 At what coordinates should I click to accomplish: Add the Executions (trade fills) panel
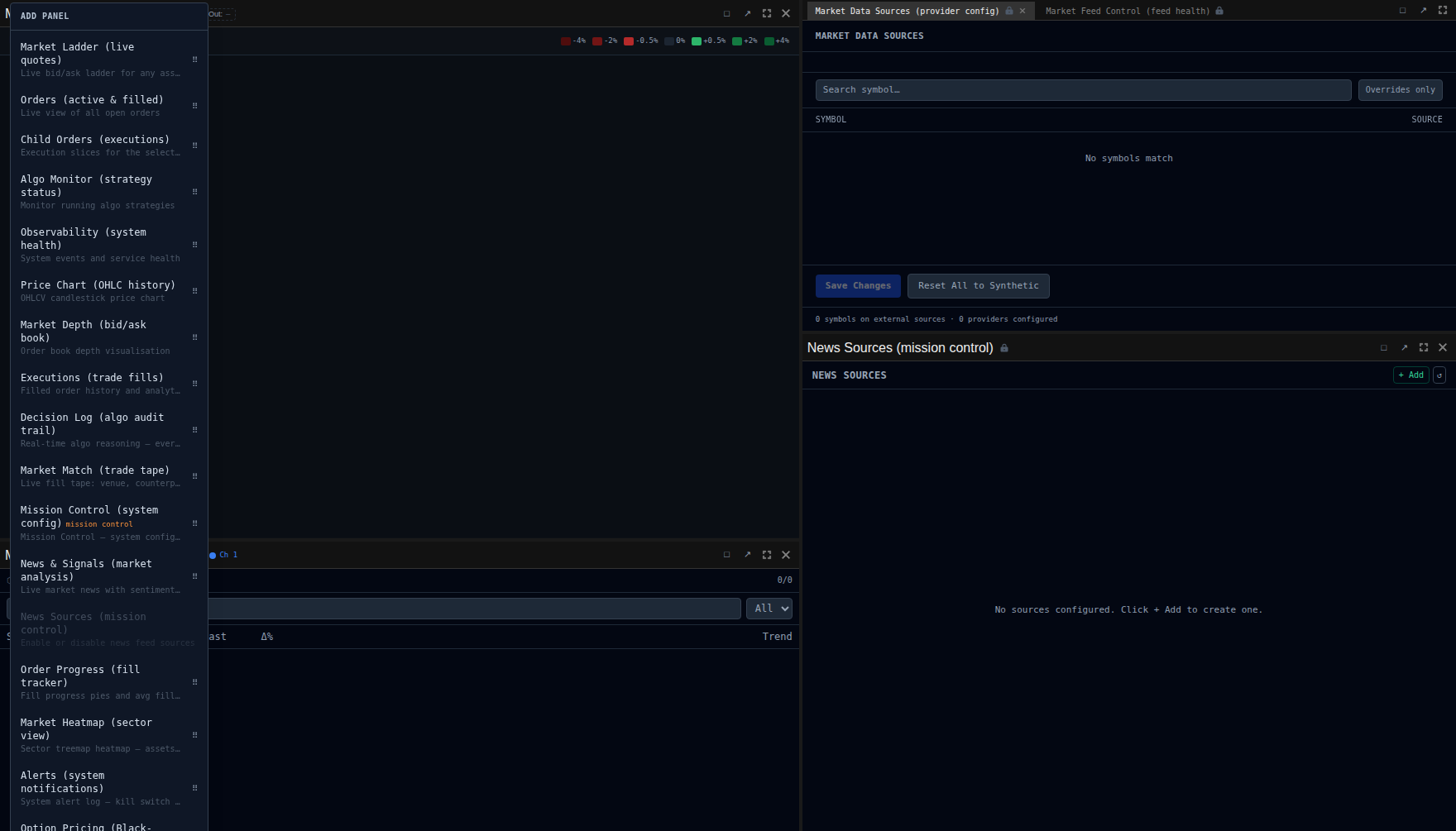tap(108, 384)
